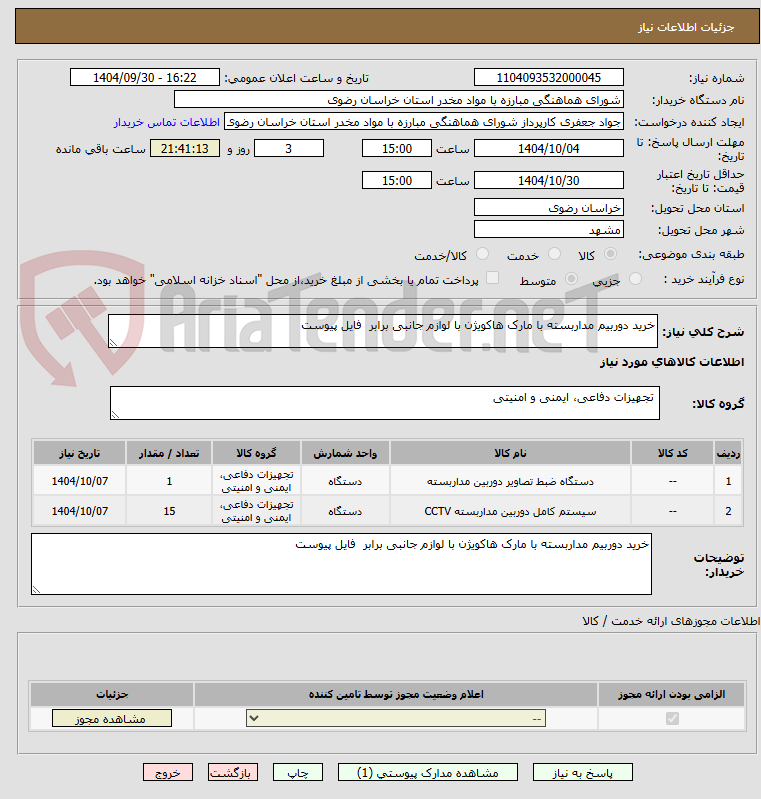Toggle the اسناد خزانه اسلامی payment checkbox
761x799 pixels.
pyautogui.click(x=492, y=278)
